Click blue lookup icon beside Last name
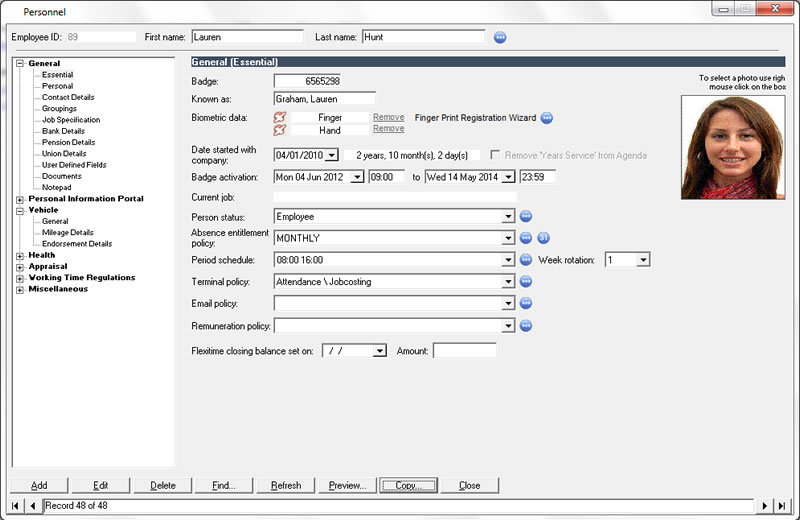The image size is (800, 520). pos(501,37)
